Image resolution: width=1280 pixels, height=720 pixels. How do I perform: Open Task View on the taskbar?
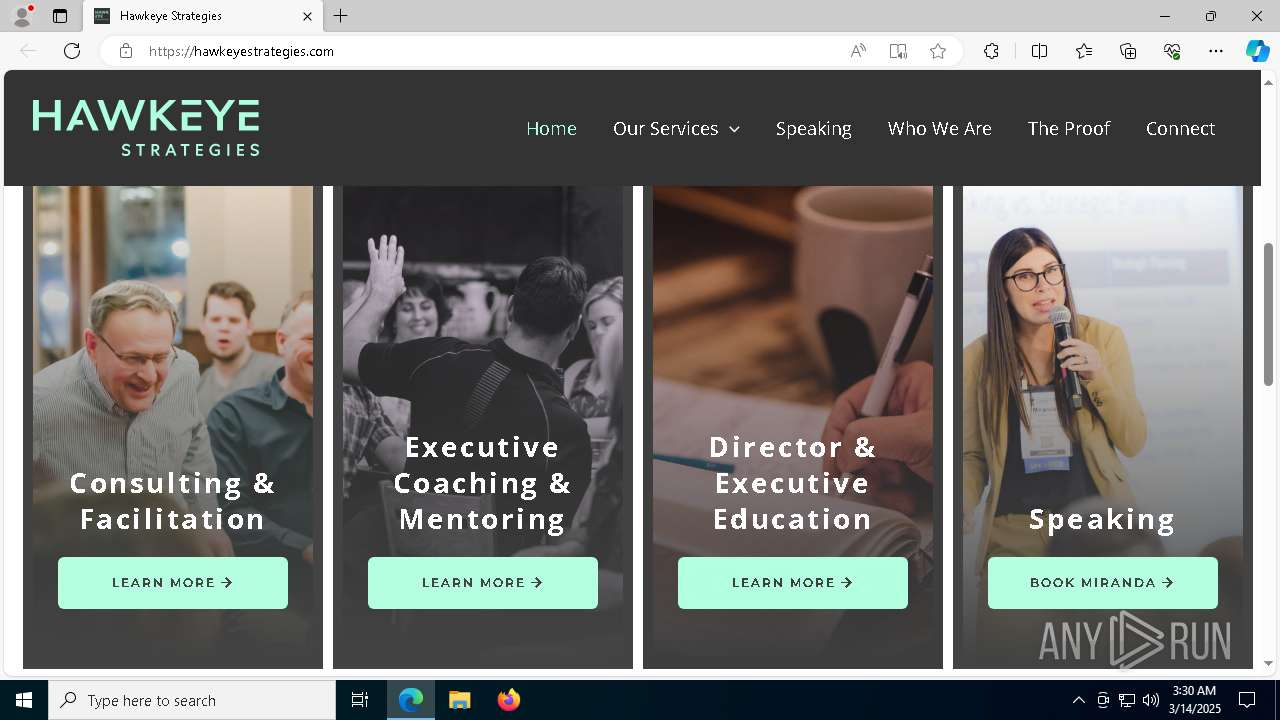click(x=360, y=700)
